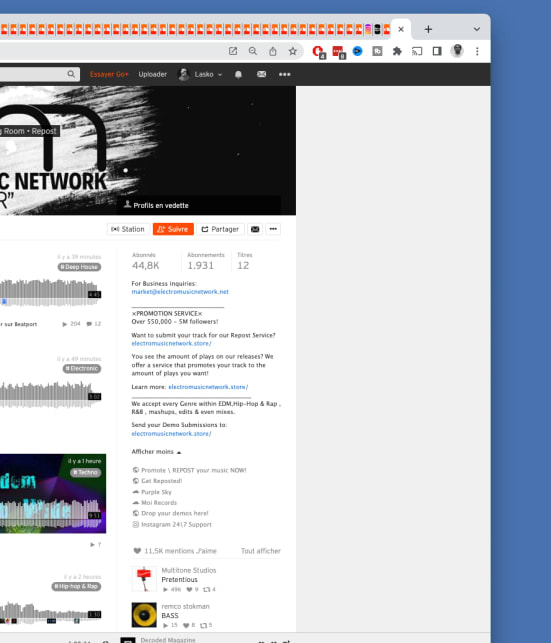
Task: Send message via envelope button below banner
Action: click(255, 229)
